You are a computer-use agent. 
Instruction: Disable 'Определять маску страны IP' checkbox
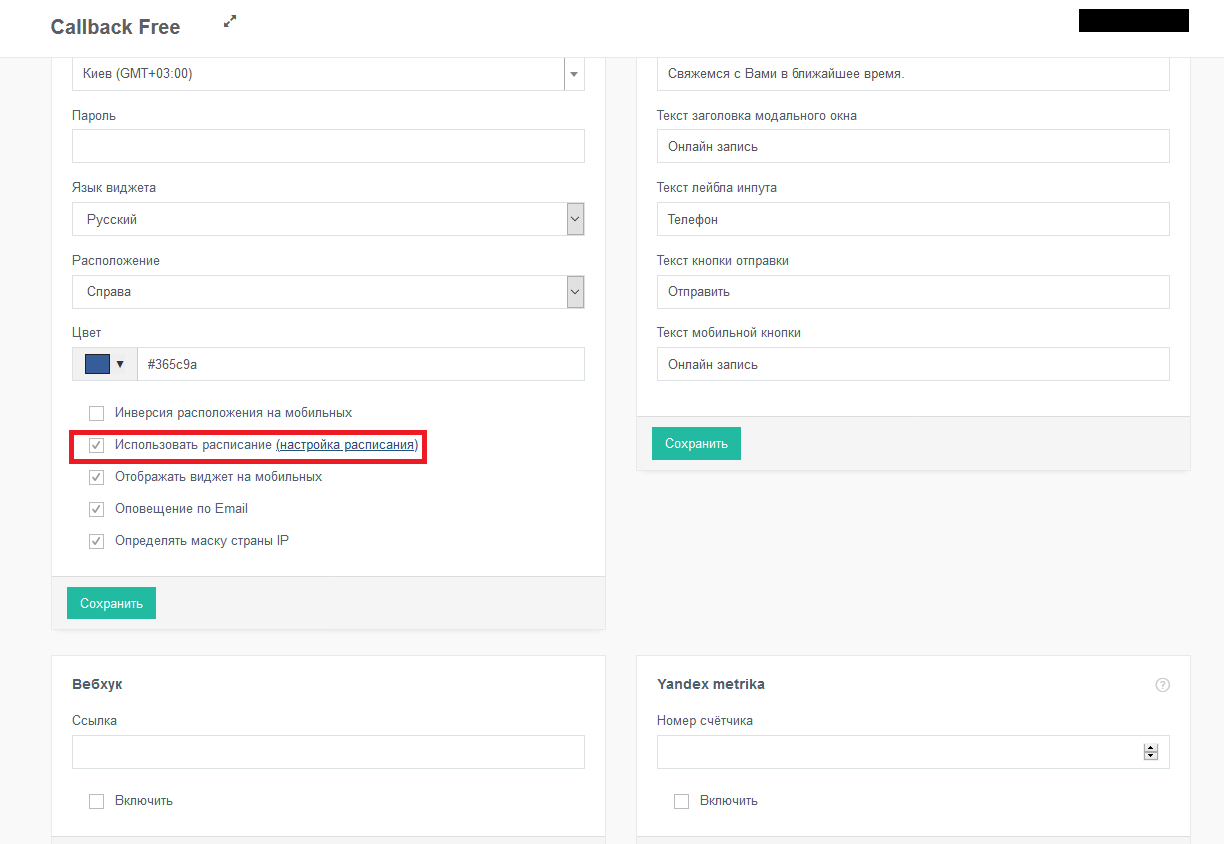click(x=97, y=541)
